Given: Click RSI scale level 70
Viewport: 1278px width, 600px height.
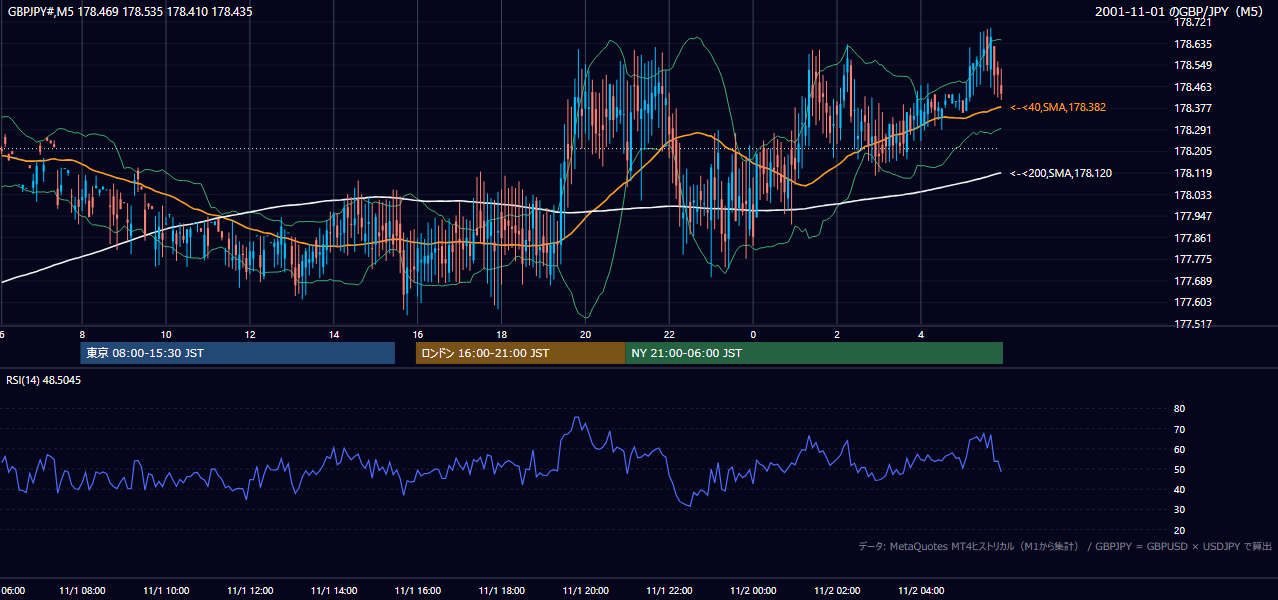Looking at the screenshot, I should 1179,429.
